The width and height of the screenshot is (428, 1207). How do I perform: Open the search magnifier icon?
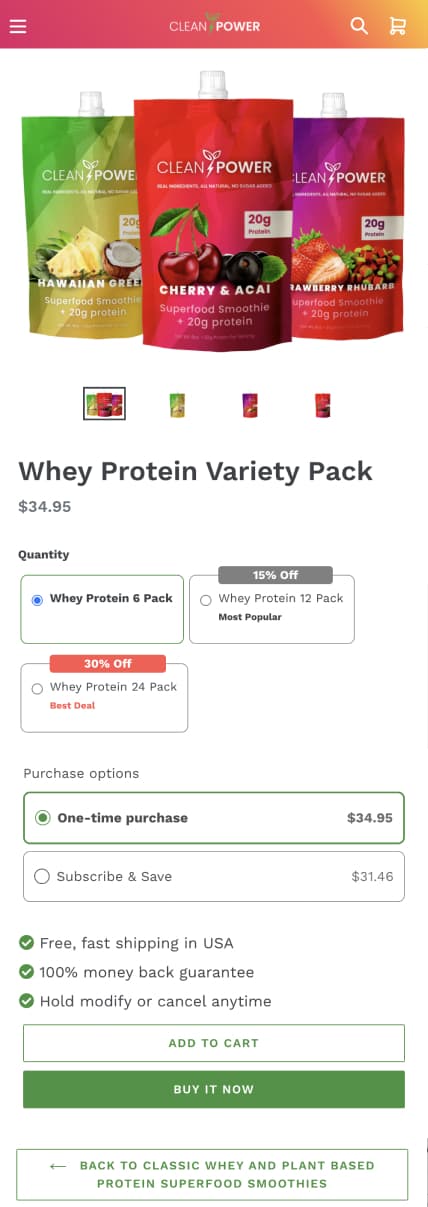coord(359,26)
